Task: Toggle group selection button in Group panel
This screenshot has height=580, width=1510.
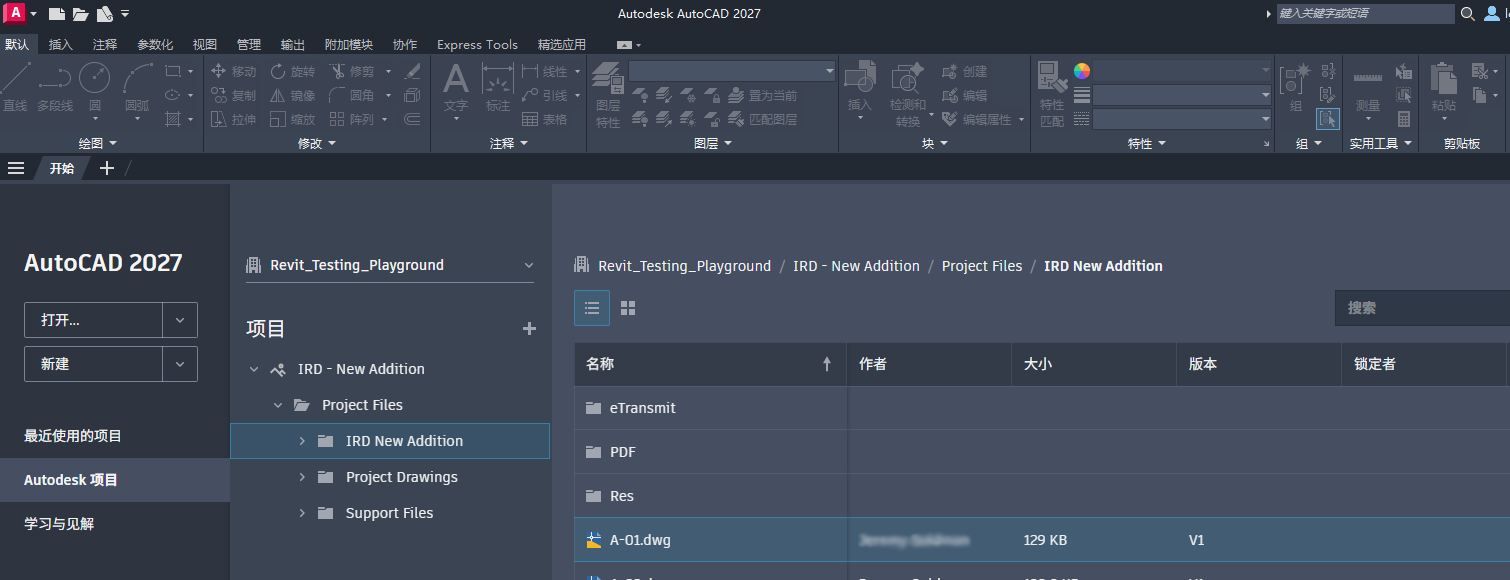Action: pos(1328,119)
